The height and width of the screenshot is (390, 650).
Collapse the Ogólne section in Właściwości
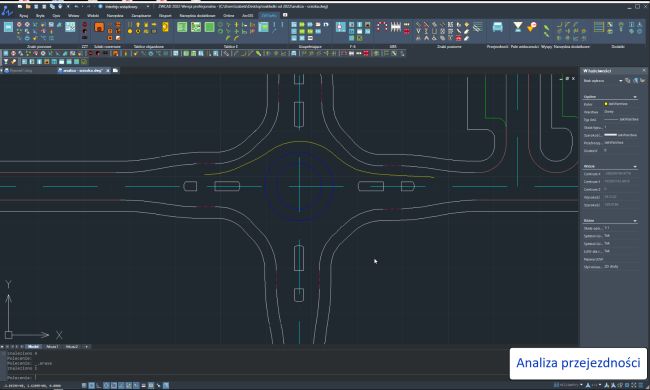click(x=635, y=97)
